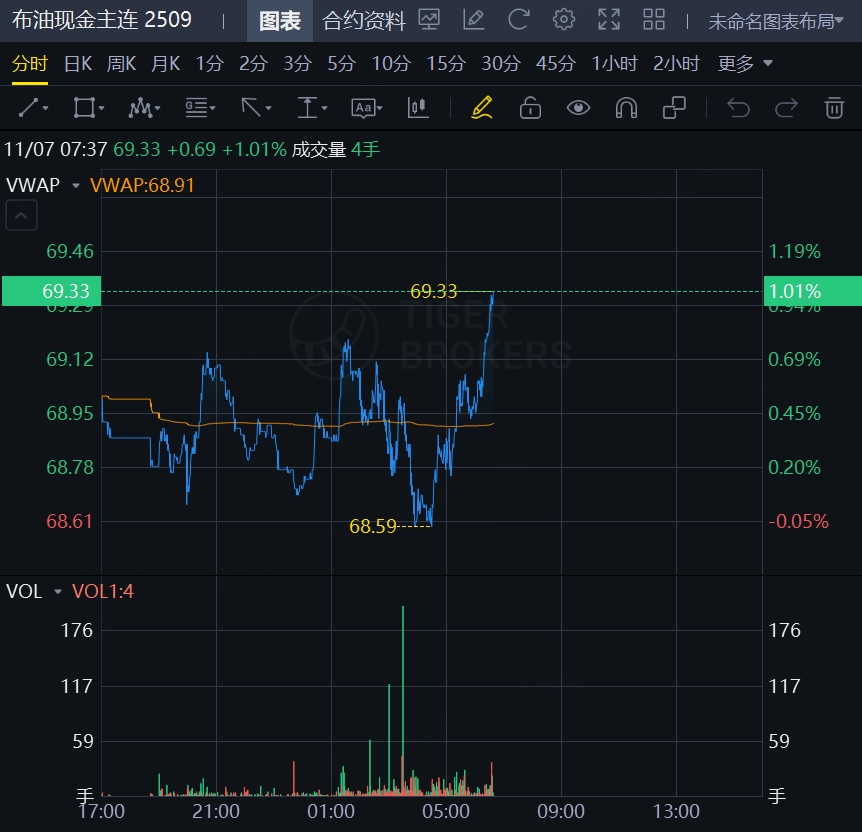
Task: Collapse the VWAP indicator panel
Action: pos(22,215)
